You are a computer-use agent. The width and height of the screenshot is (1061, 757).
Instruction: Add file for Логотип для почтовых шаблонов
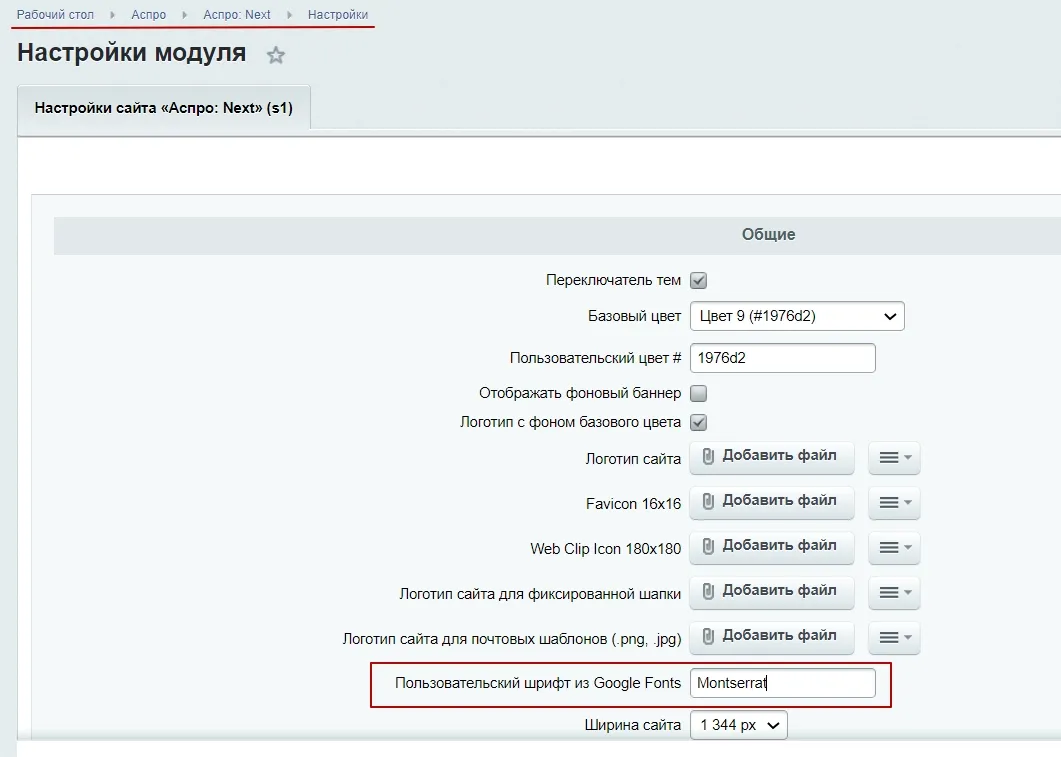pyautogui.click(x=771, y=637)
